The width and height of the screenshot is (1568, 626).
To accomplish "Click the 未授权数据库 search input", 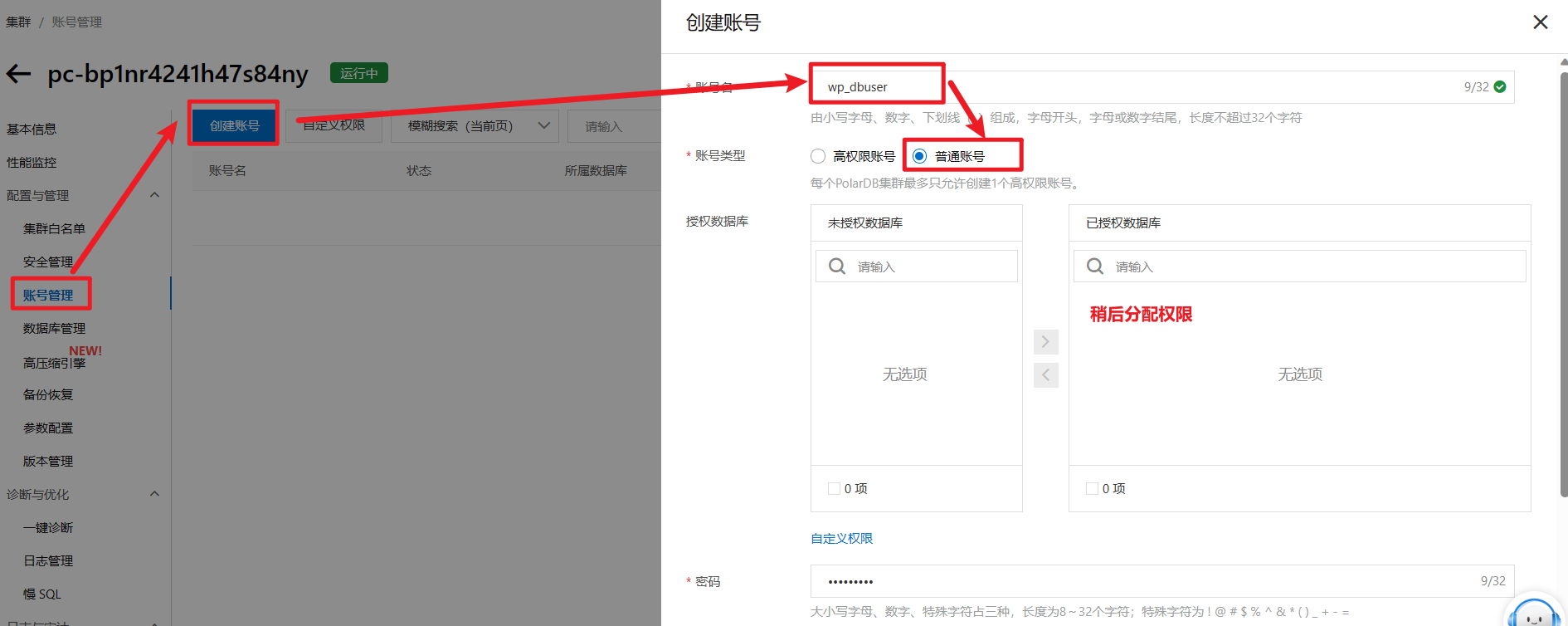I will tap(917, 267).
